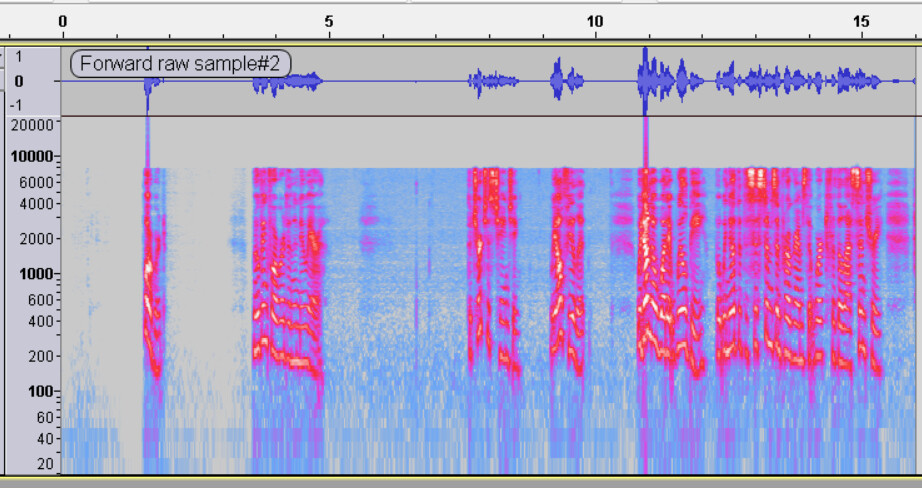Click the 6000 label on the frequency scale
Screen dimensions: 922x488
click(x=36, y=183)
